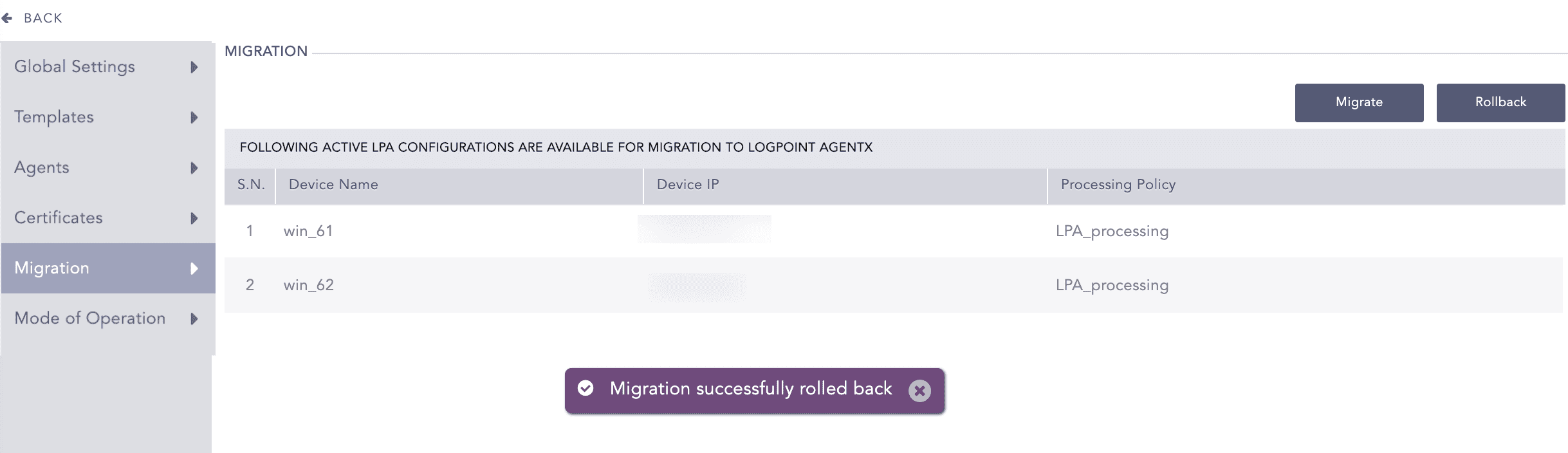1568x453 pixels.
Task: Go to the Certificates section
Action: click(59, 218)
